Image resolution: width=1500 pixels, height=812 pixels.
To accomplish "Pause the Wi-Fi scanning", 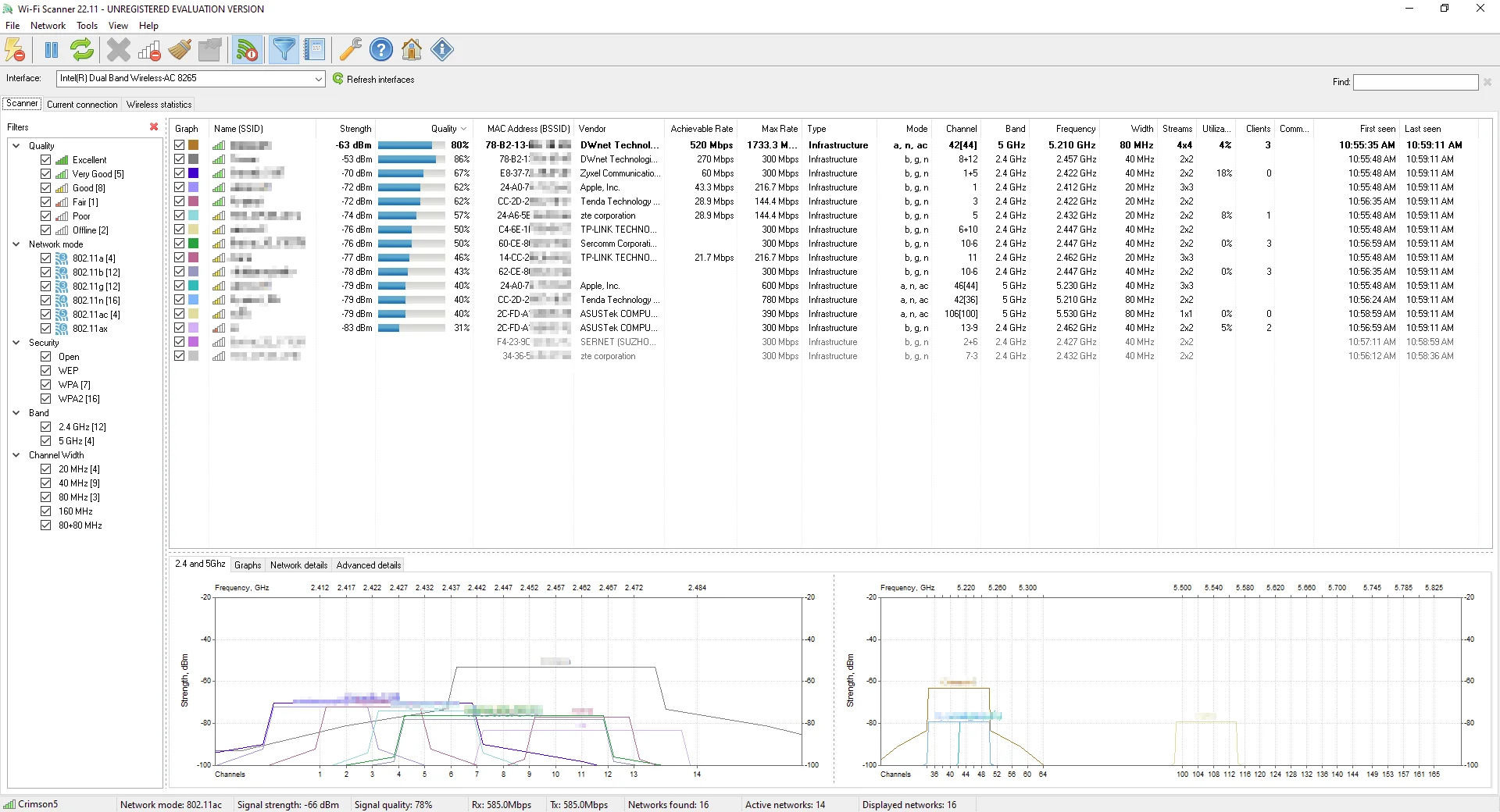I will click(51, 49).
